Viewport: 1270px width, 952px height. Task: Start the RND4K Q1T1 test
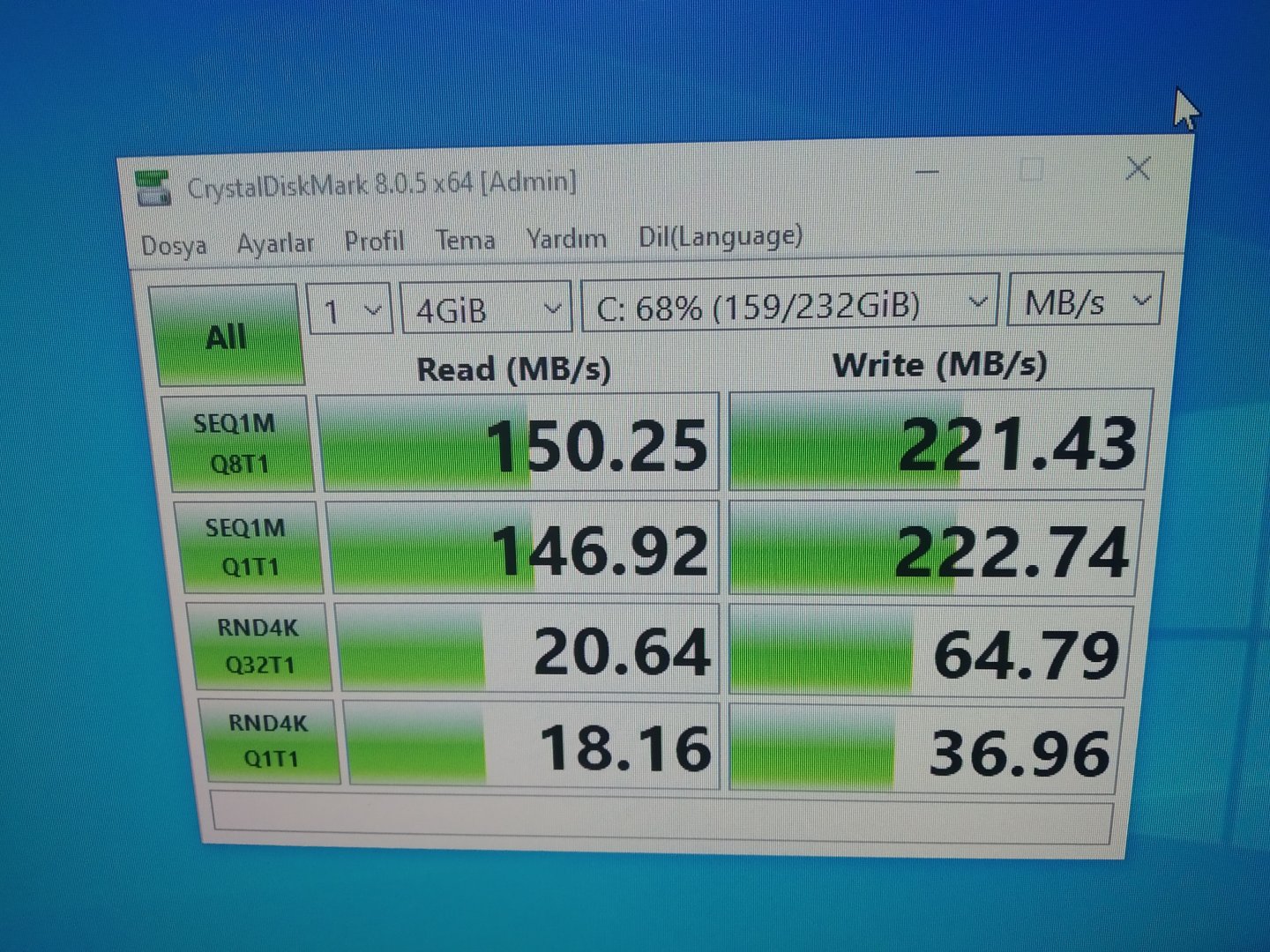(x=270, y=741)
